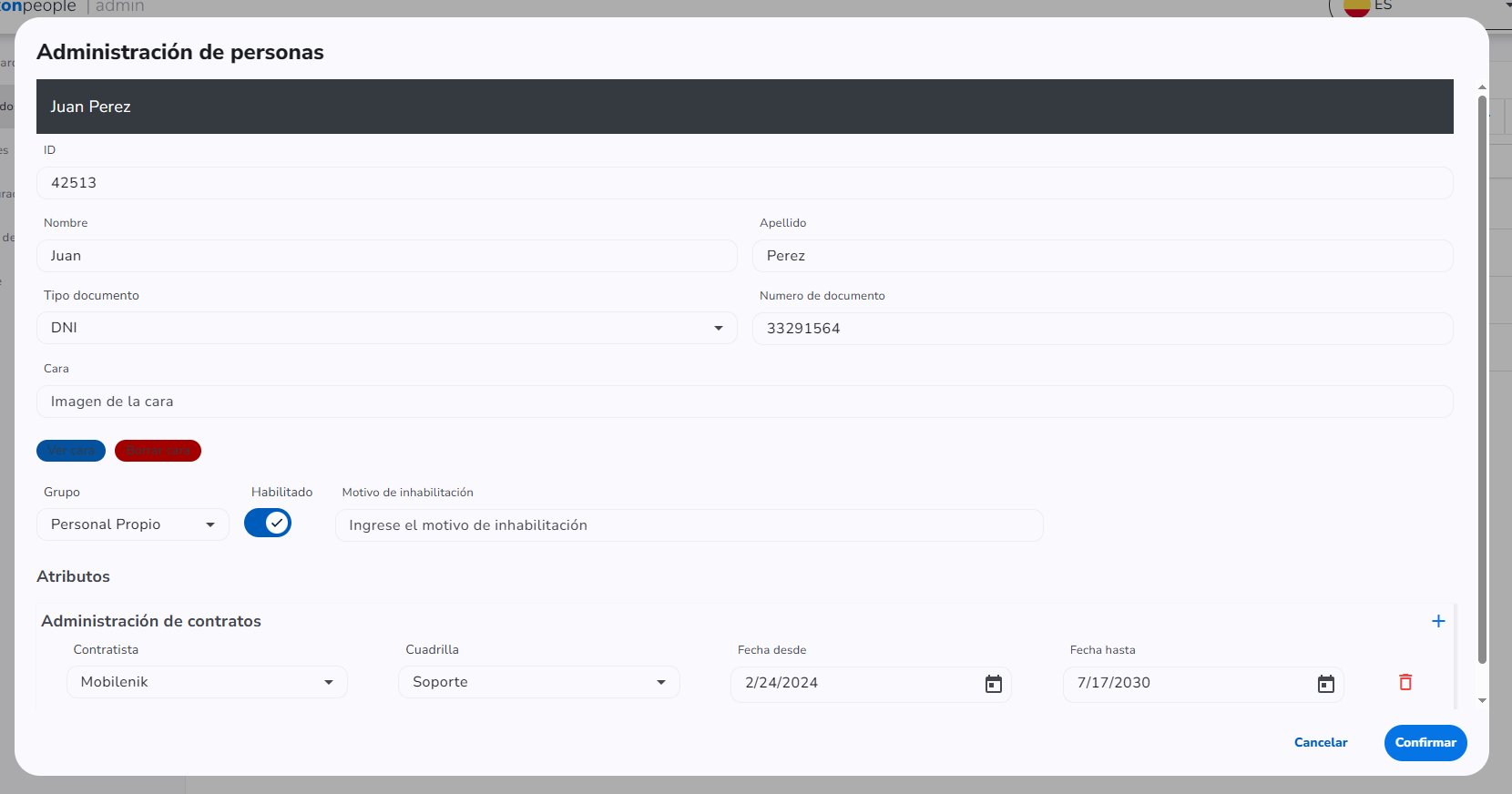Open the Fecha desde calendar picker
Image resolution: width=1512 pixels, height=794 pixels.
pyautogui.click(x=993, y=684)
